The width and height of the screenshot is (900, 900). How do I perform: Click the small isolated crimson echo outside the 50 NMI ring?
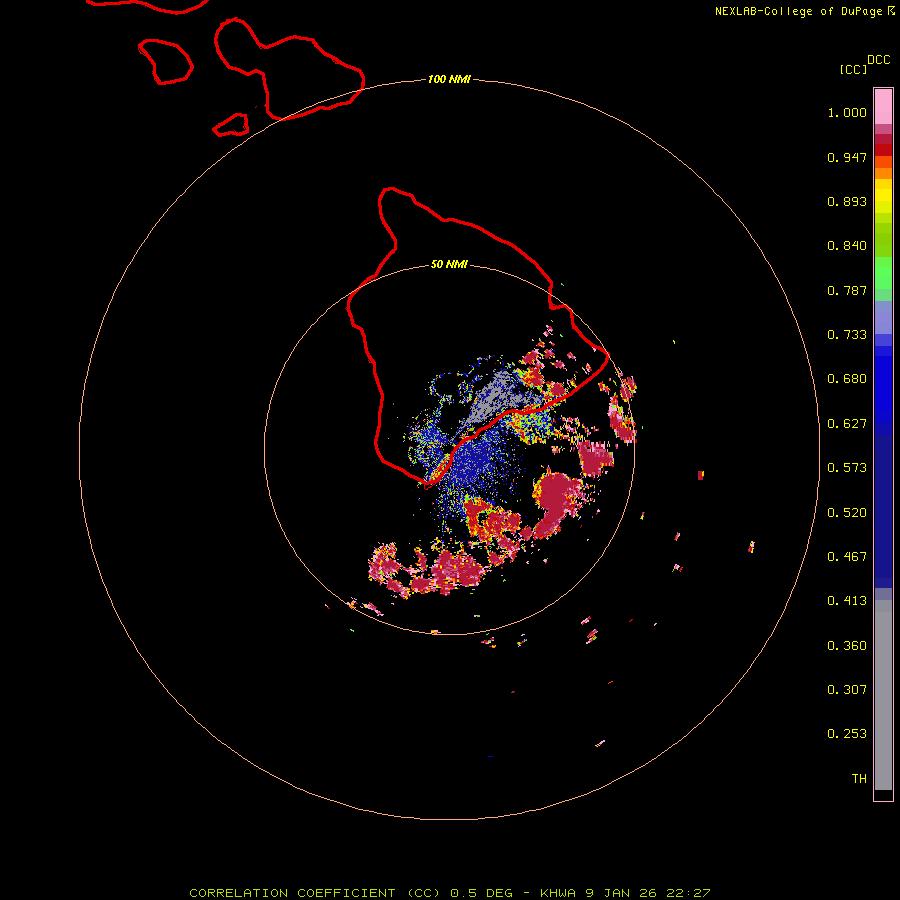click(701, 475)
